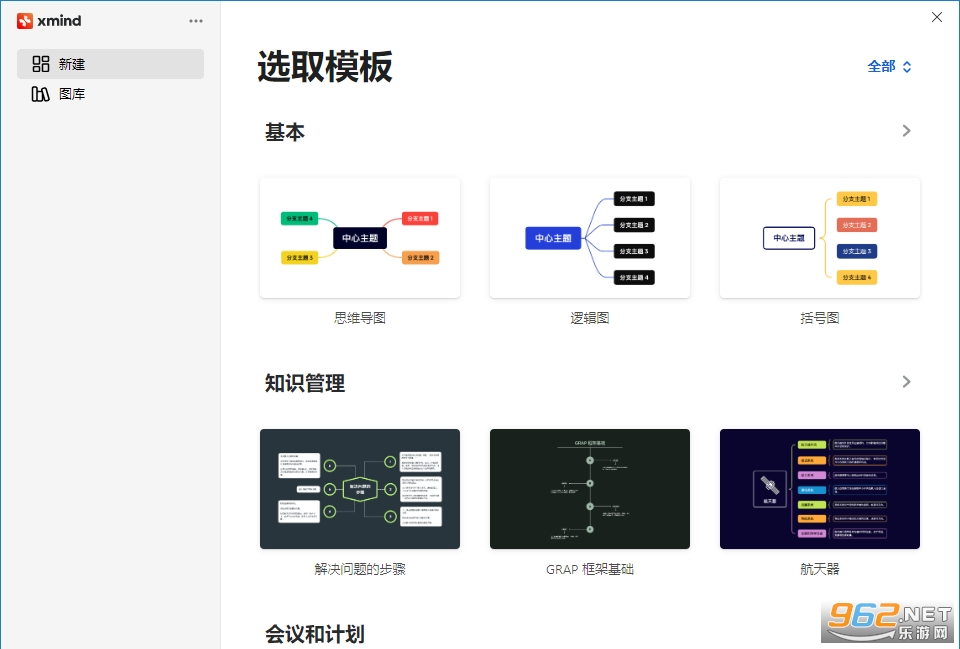960x649 pixels.
Task: Expand the 知识管理 section with its chevron
Action: tap(907, 381)
